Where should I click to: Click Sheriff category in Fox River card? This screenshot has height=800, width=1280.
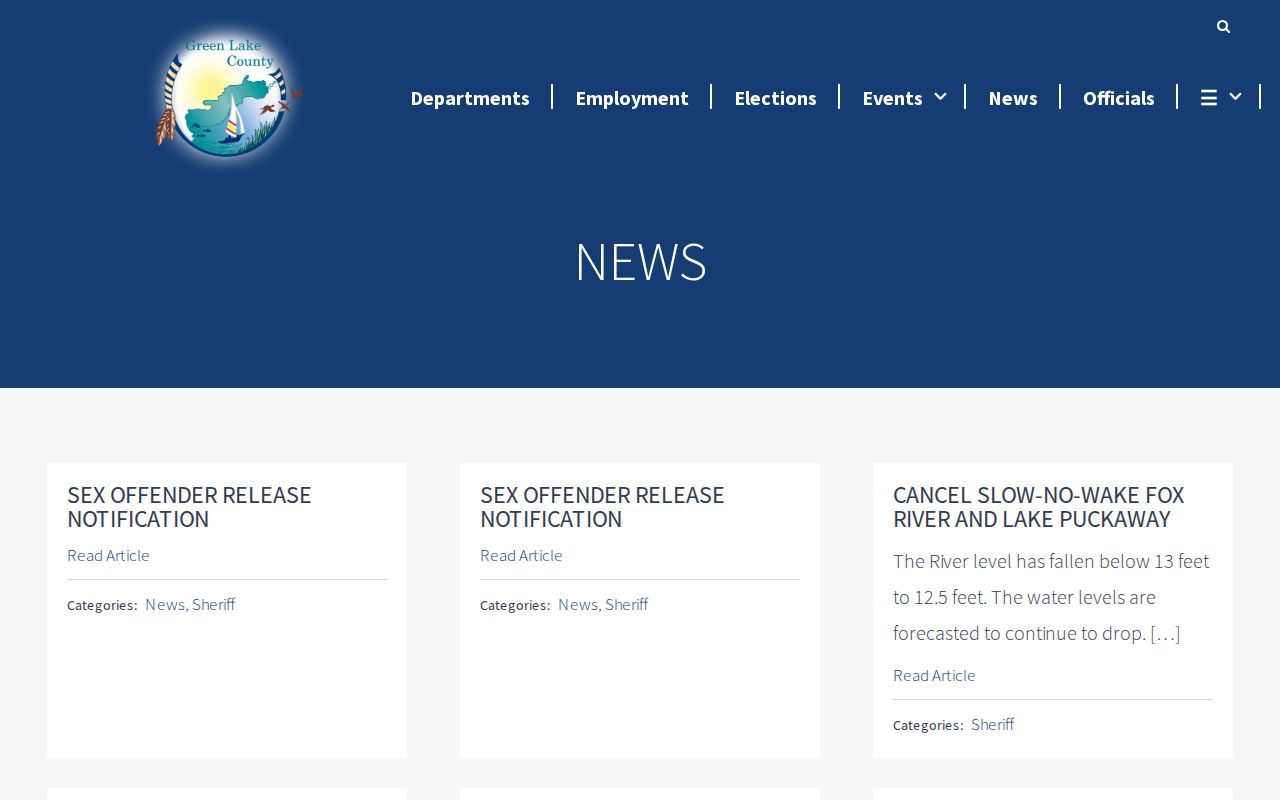(993, 724)
